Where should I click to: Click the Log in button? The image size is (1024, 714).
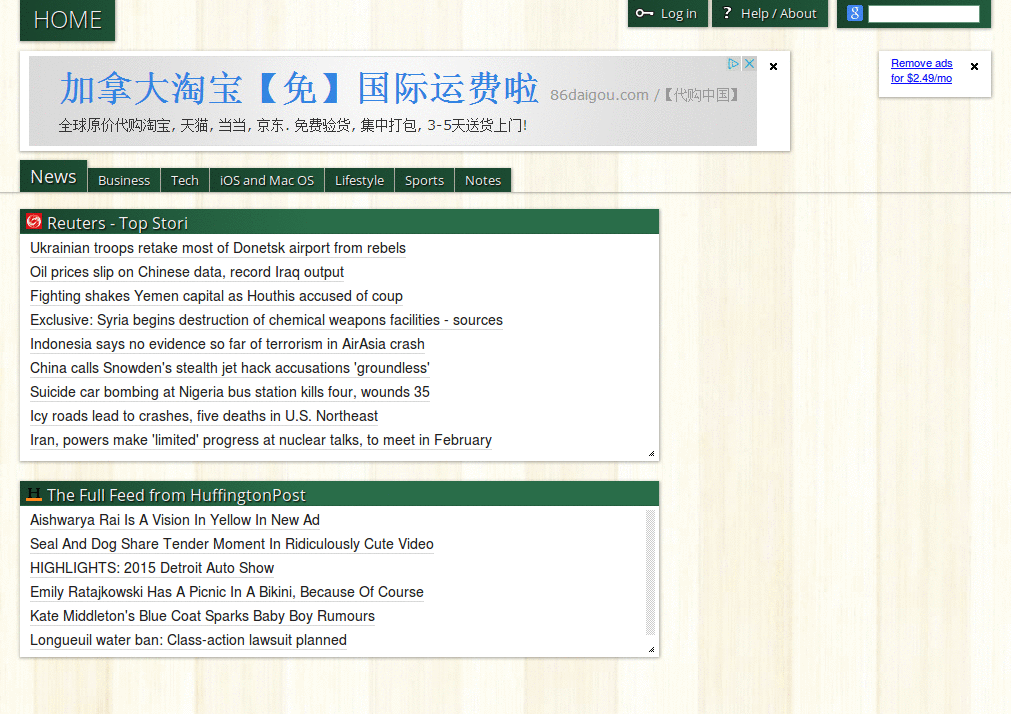[x=667, y=14]
